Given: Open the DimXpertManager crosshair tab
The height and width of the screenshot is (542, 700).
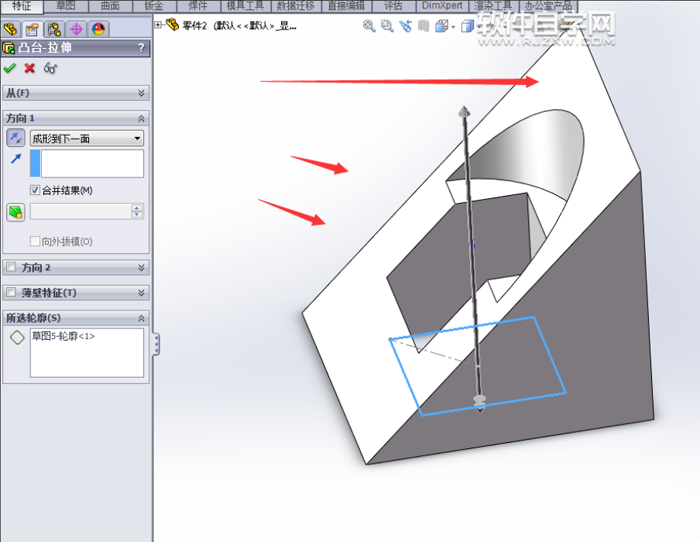Looking at the screenshot, I should (x=76, y=29).
